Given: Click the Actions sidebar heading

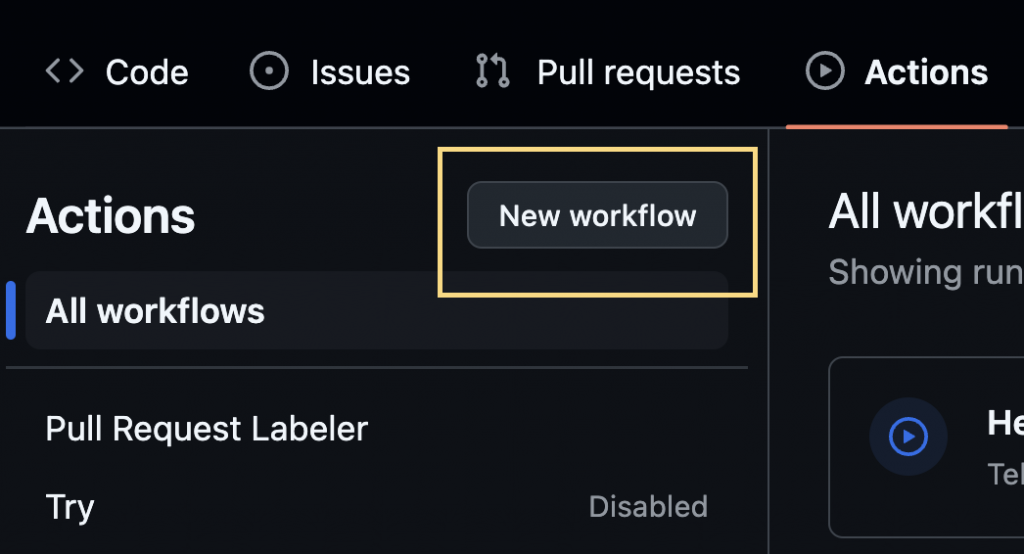Looking at the screenshot, I should point(111,216).
